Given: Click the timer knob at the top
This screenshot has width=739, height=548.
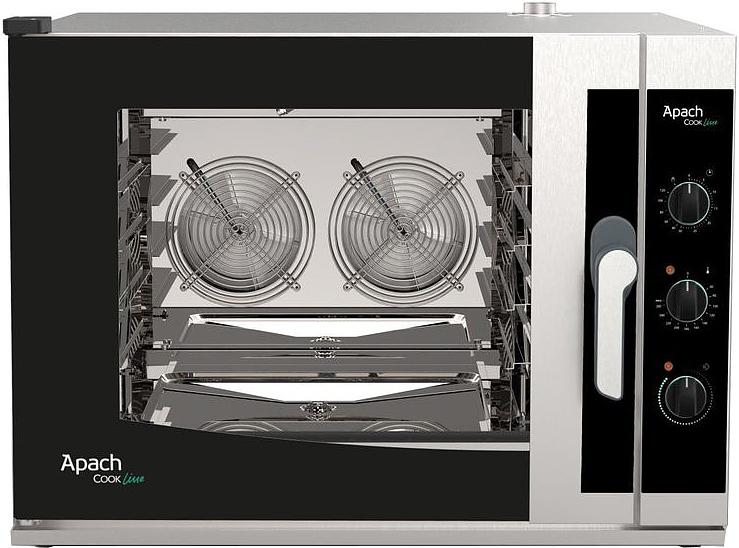Looking at the screenshot, I should pos(689,204).
